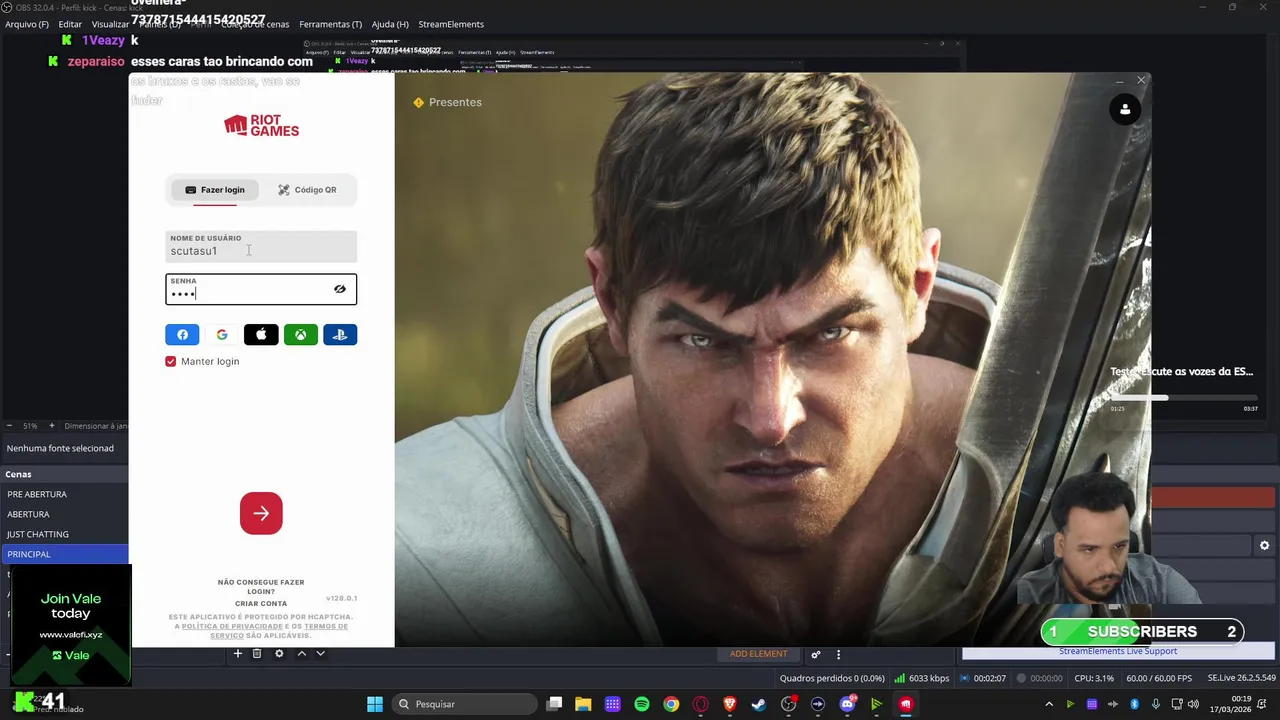Screen dimensions: 1280x720
Task: Uncheck the Manter login checkbox
Action: point(171,361)
